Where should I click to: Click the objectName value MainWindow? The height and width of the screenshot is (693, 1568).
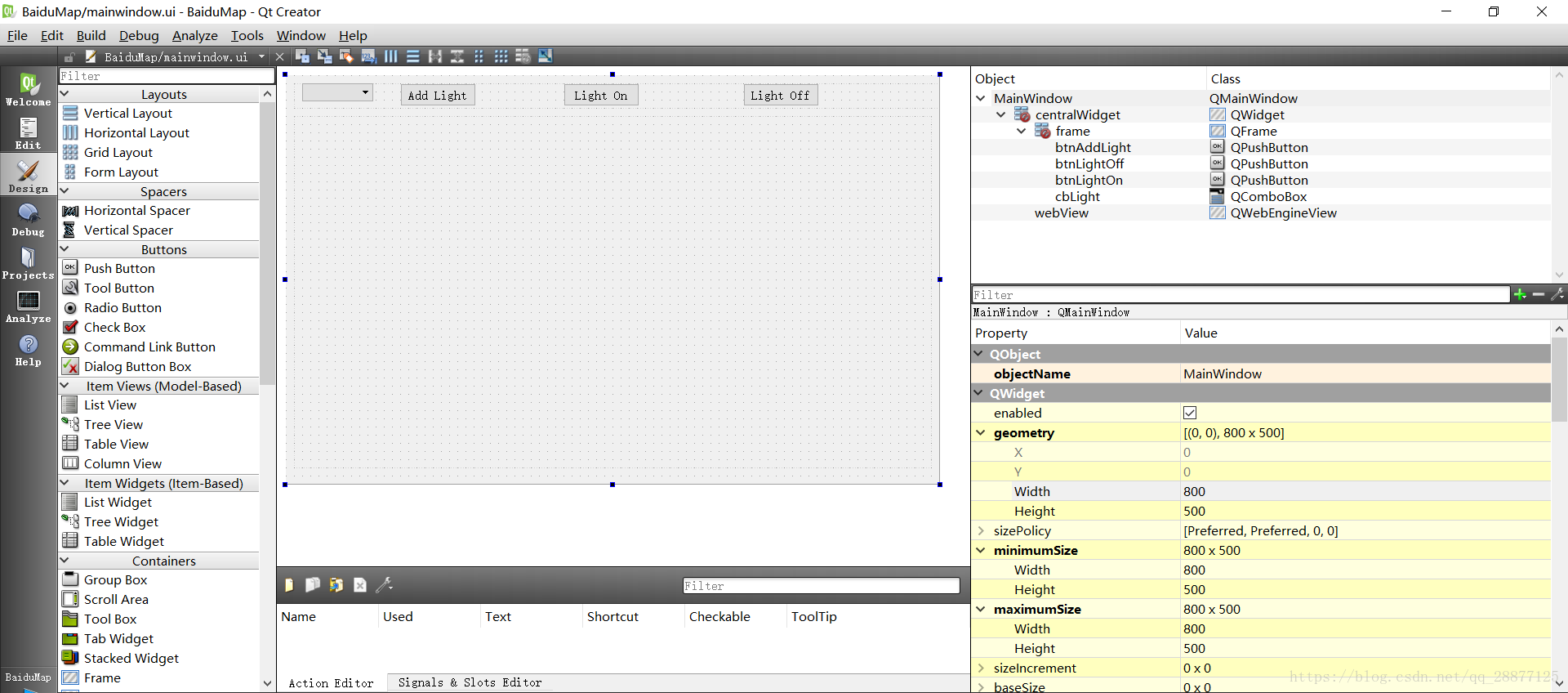pos(1365,373)
